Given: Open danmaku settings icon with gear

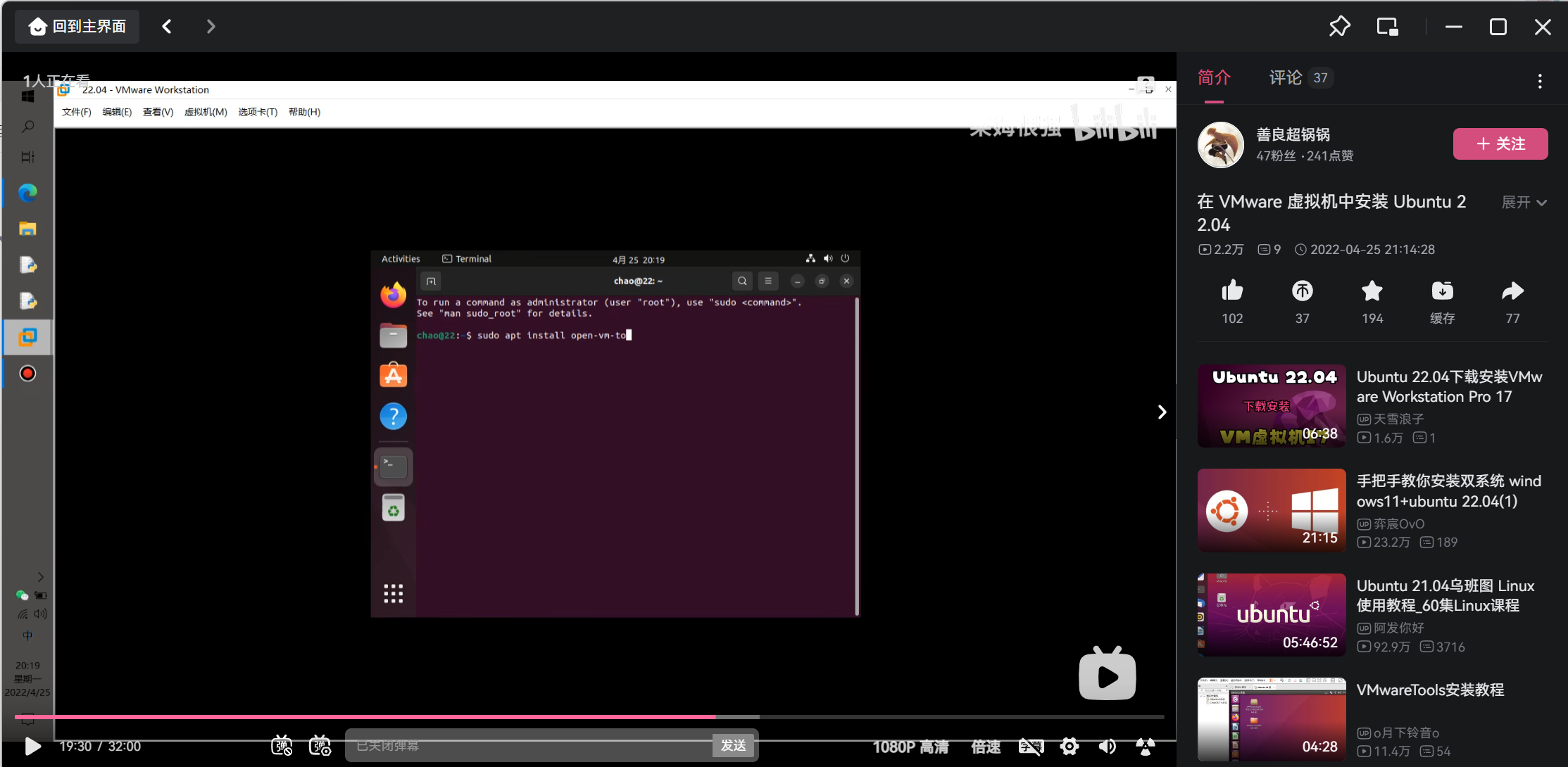Looking at the screenshot, I should 320,746.
